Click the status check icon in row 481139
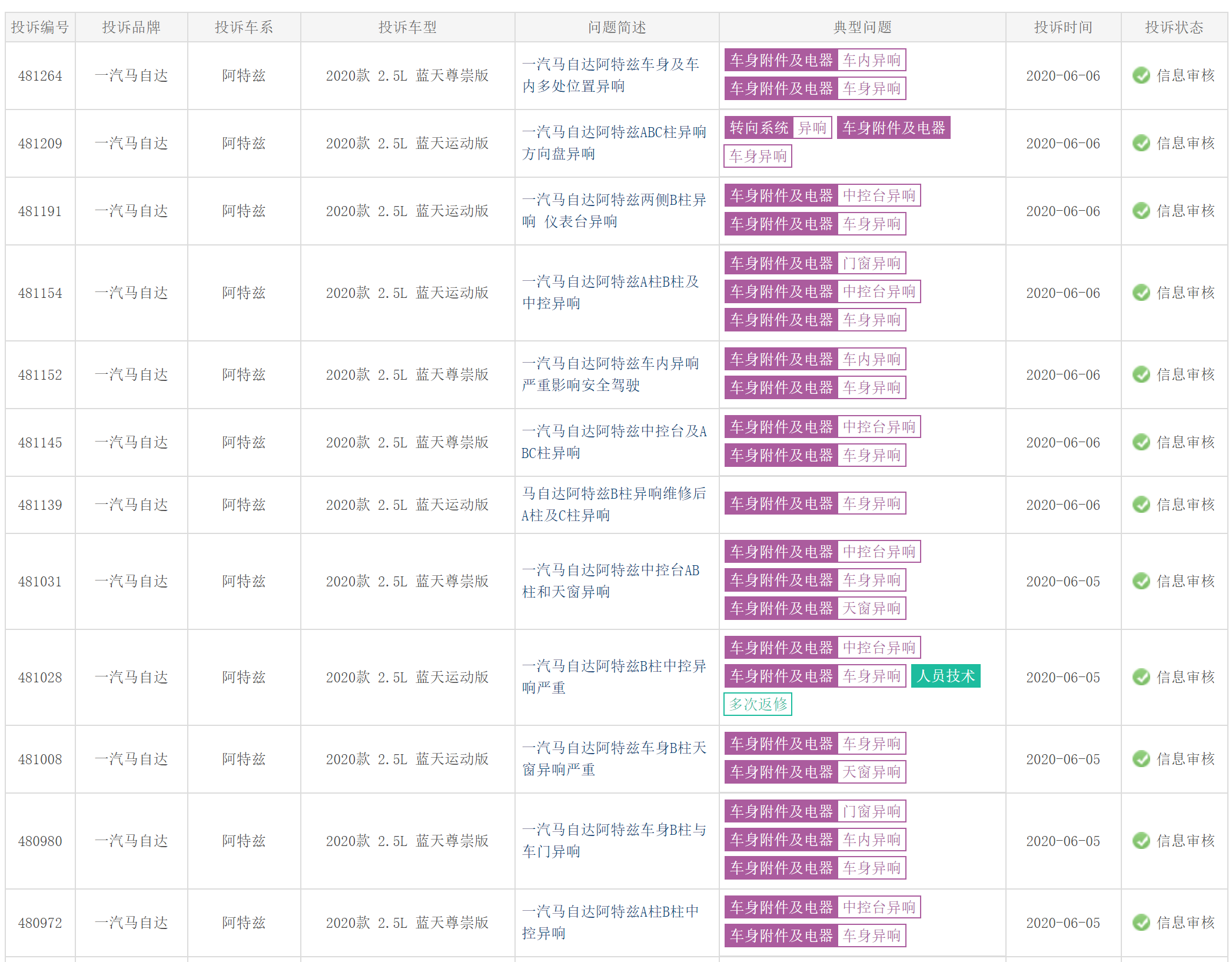 (x=1141, y=505)
